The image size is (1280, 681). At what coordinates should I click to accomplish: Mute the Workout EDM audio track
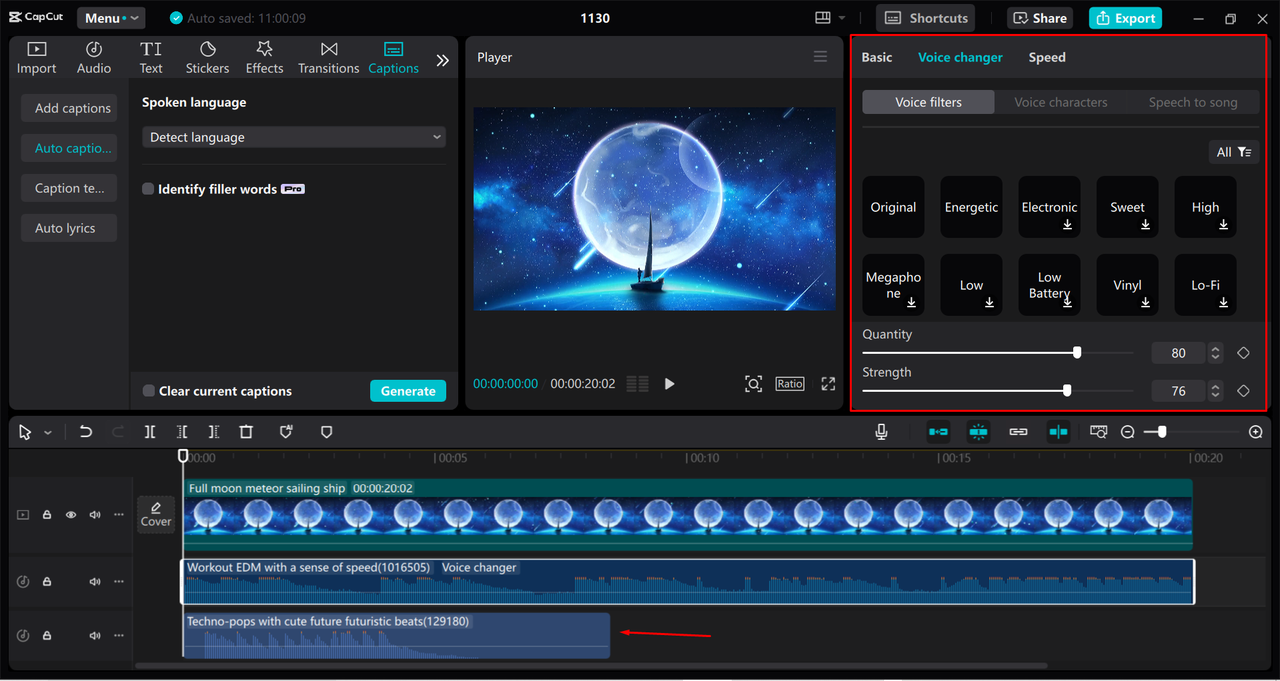point(95,582)
